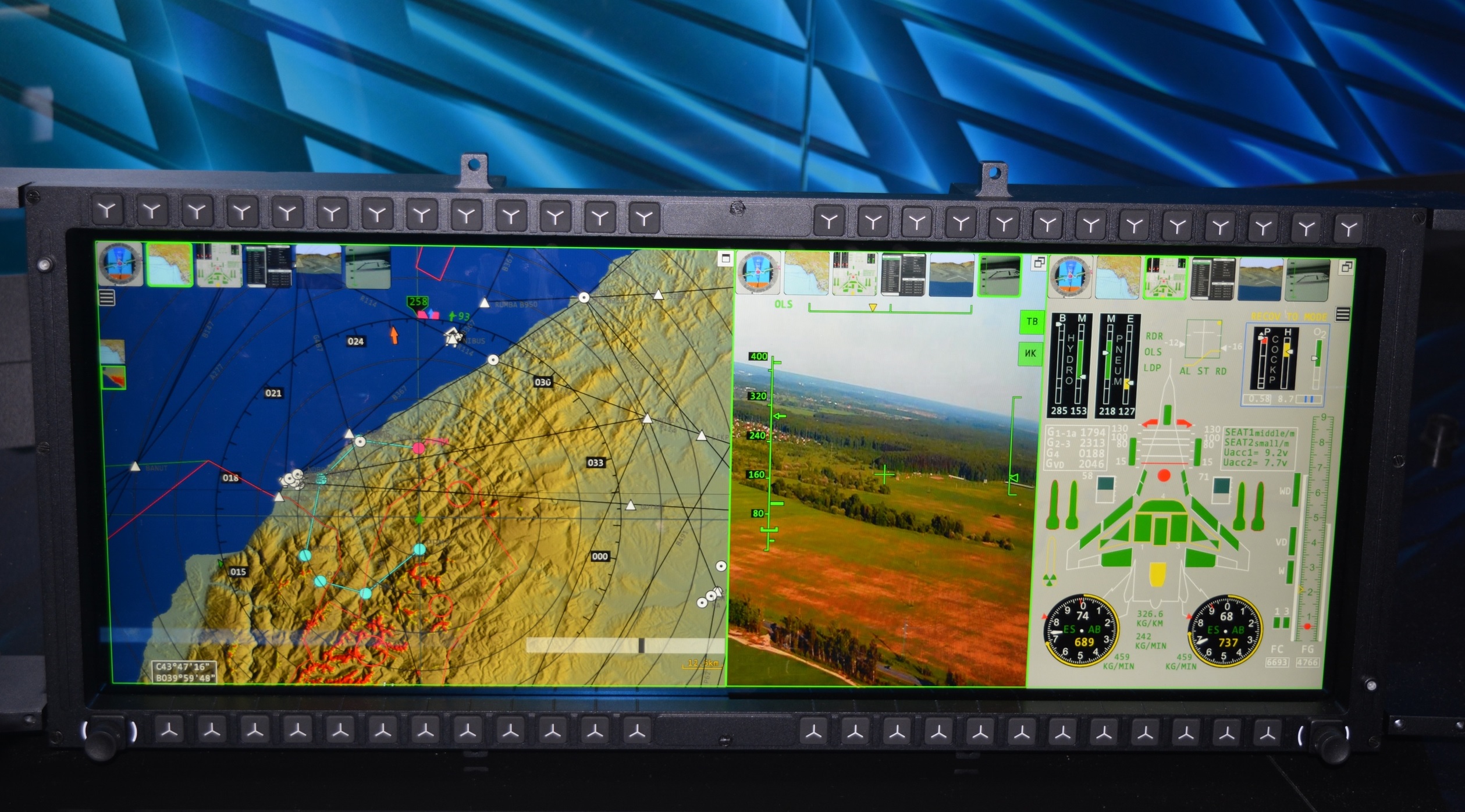Viewport: 1465px width, 812px height.
Task: Switch to map thumbnail tab in OLS panel
Action: [x=806, y=273]
